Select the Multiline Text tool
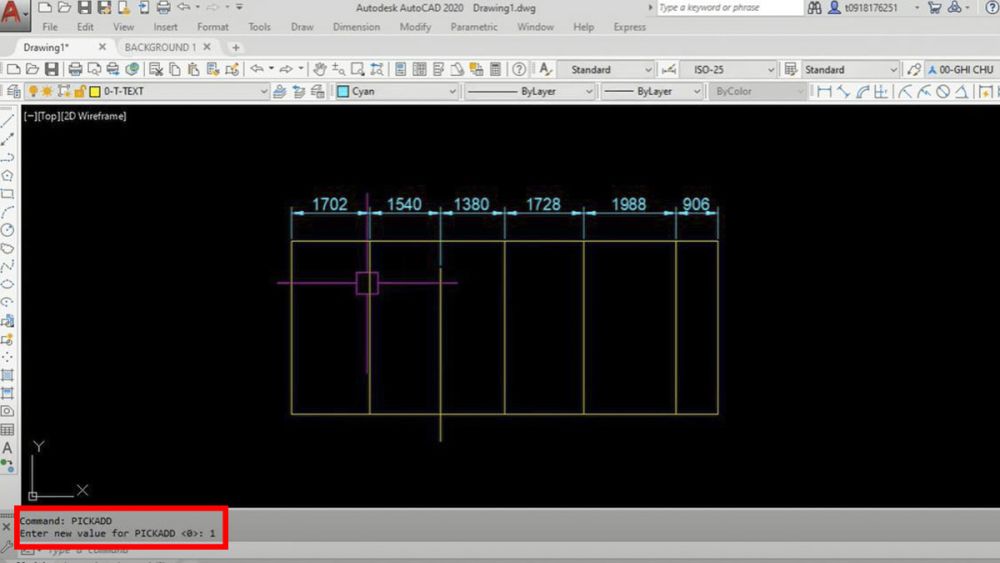1000x563 pixels. pos(8,448)
